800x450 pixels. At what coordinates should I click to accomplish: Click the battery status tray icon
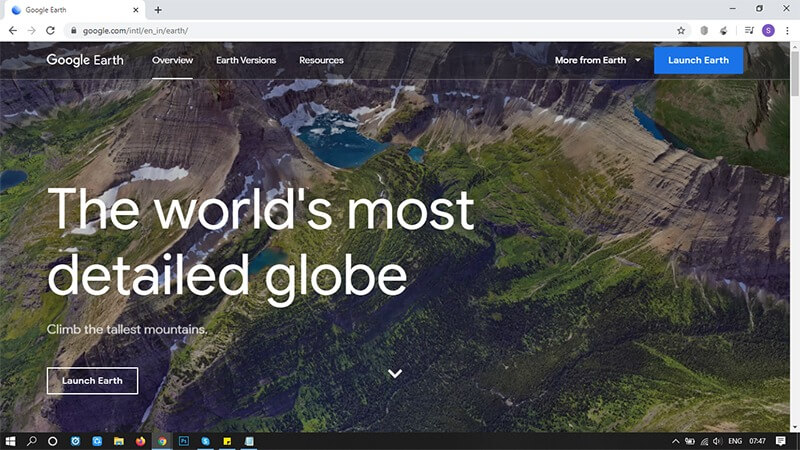click(690, 441)
